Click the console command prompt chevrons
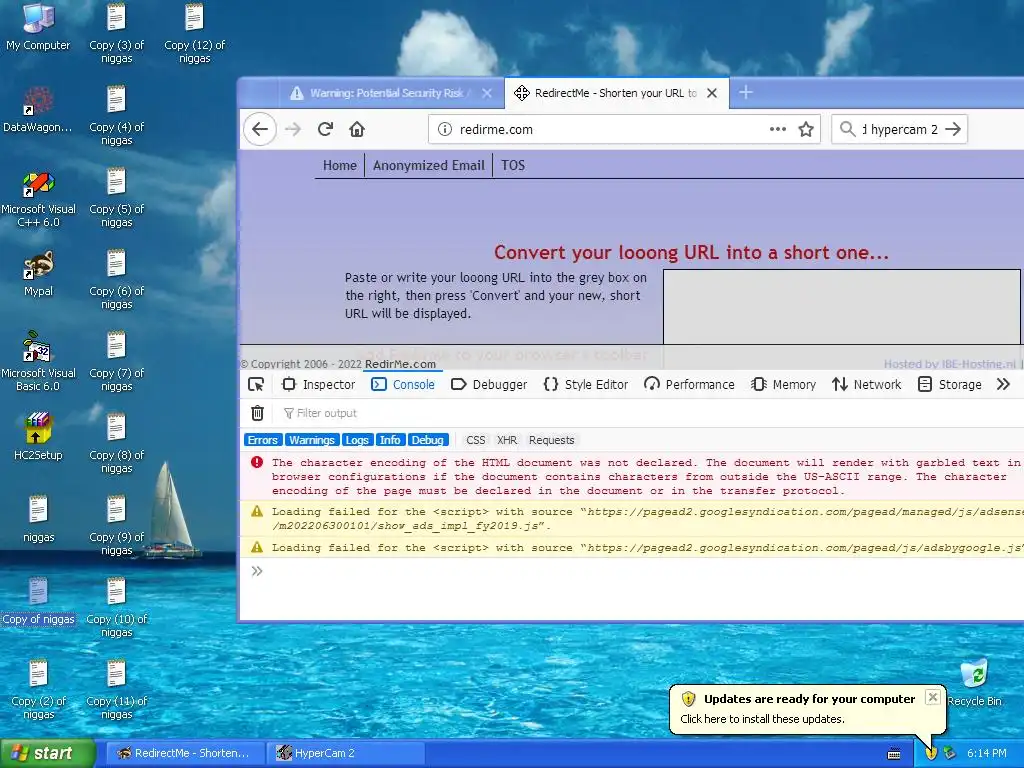Screen dimensions: 1024x768 (257, 571)
